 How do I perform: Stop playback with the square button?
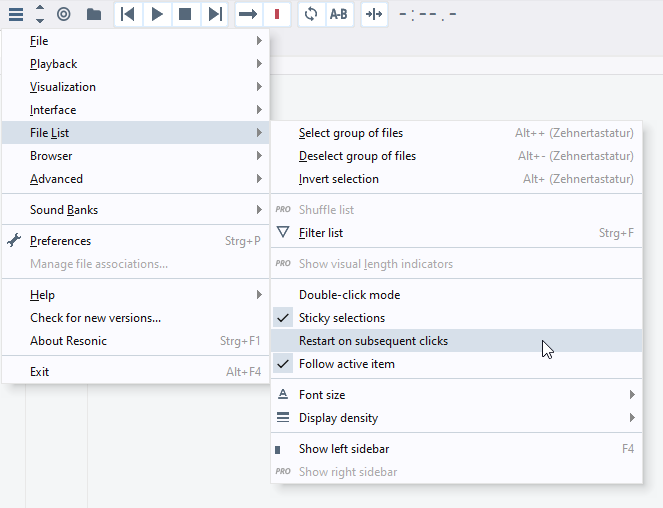pos(185,14)
